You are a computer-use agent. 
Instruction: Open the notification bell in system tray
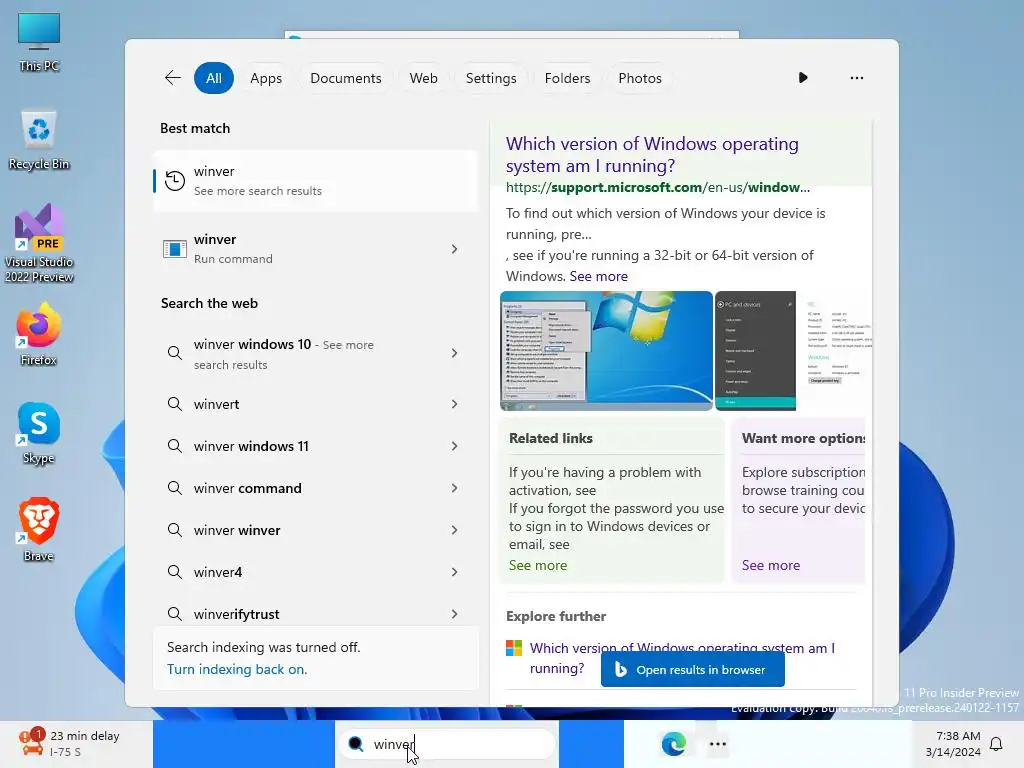pos(996,744)
